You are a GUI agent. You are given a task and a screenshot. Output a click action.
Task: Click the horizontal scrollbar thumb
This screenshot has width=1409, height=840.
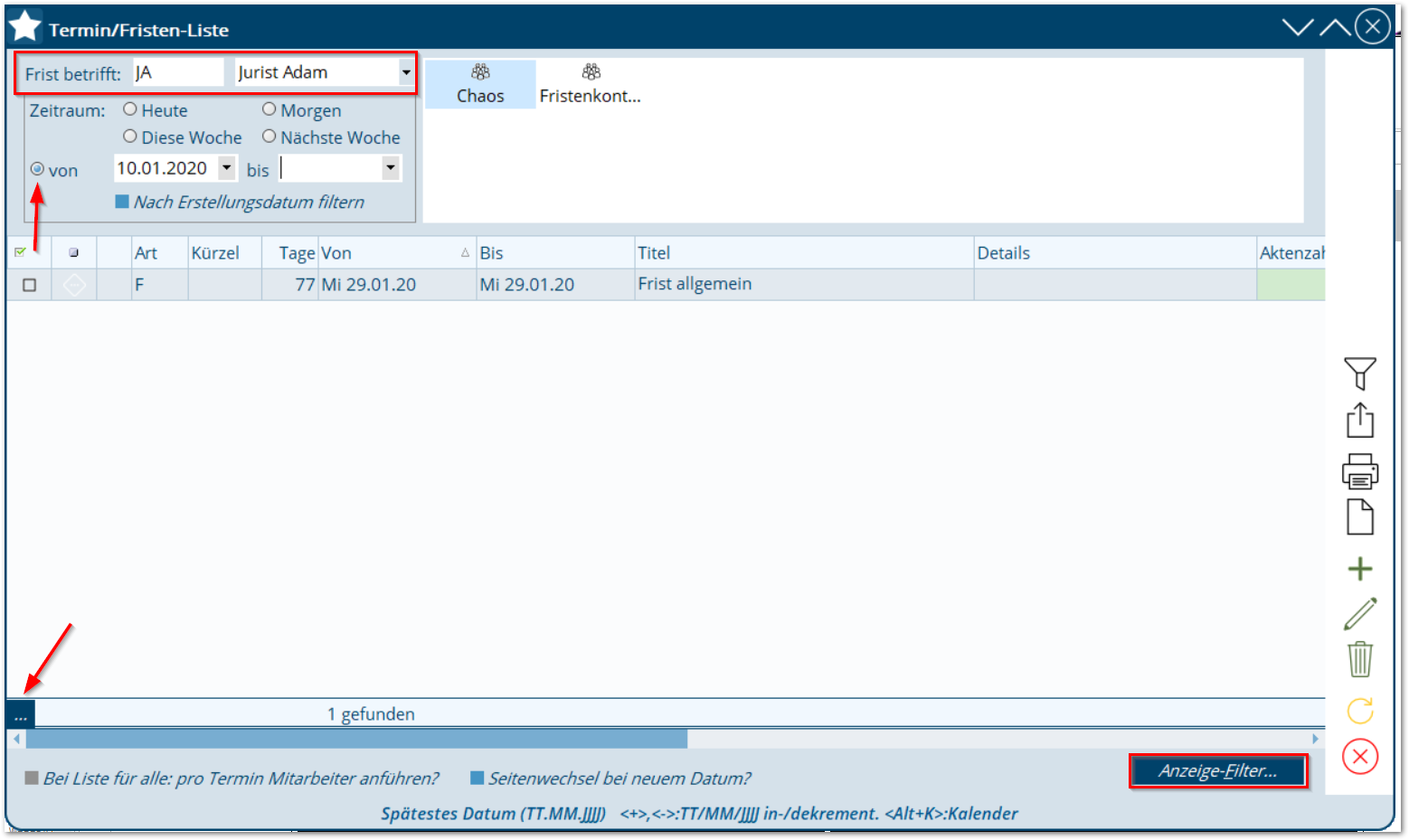coord(356,739)
